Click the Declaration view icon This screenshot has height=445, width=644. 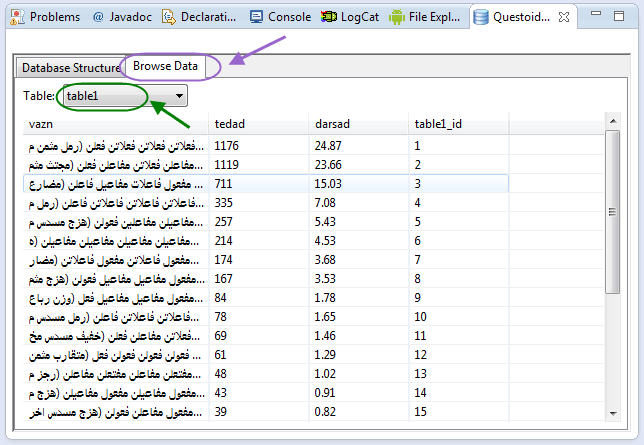168,17
